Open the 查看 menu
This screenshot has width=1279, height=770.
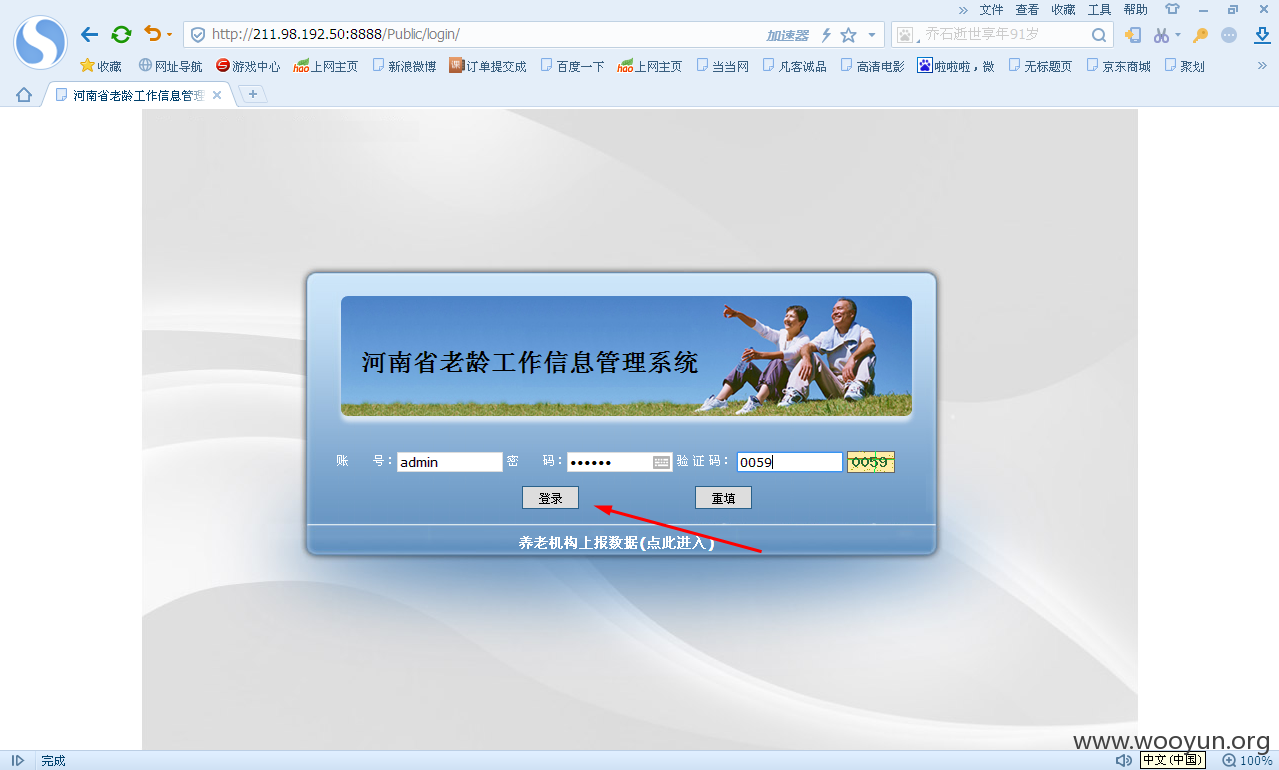1027,9
